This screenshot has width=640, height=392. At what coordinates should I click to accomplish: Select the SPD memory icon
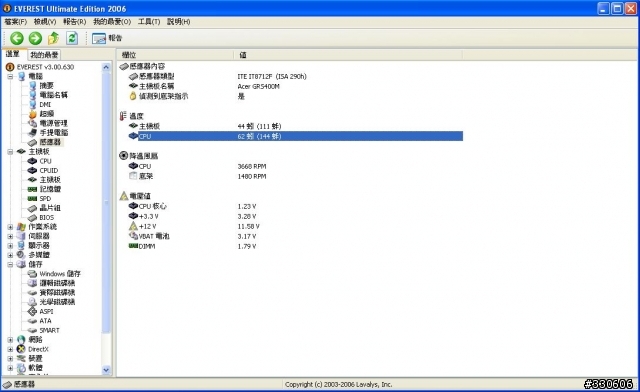tap(32, 198)
